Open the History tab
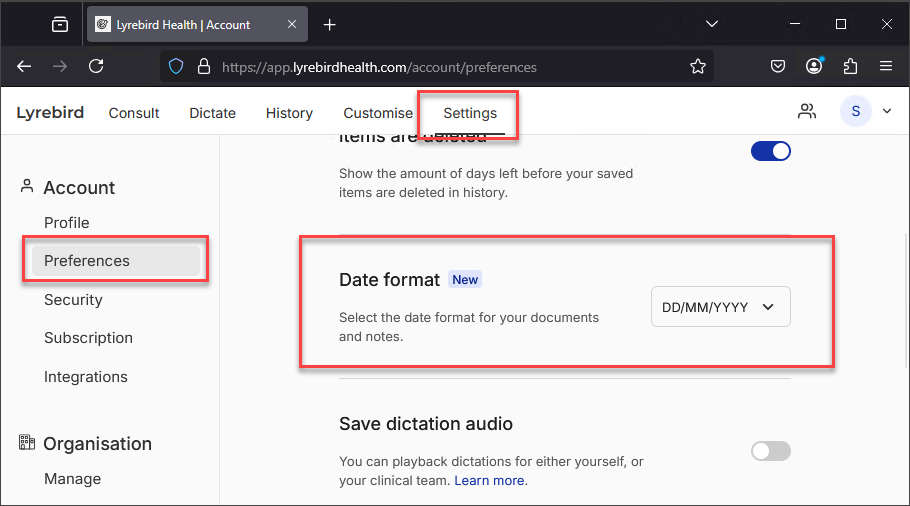Image resolution: width=910 pixels, height=506 pixels. pos(289,113)
